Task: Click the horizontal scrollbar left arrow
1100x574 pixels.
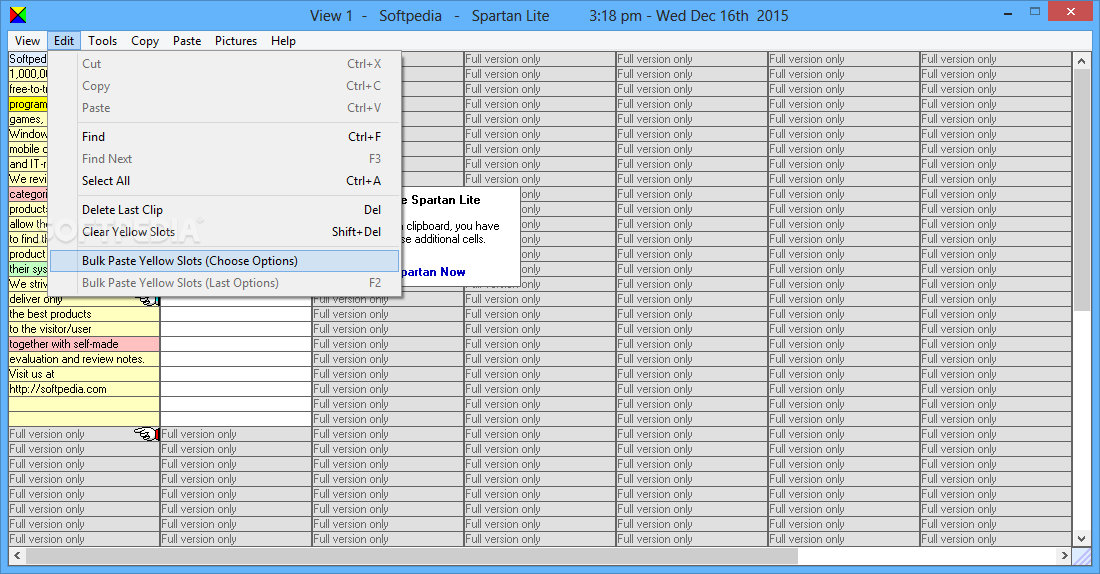Action: click(18, 555)
